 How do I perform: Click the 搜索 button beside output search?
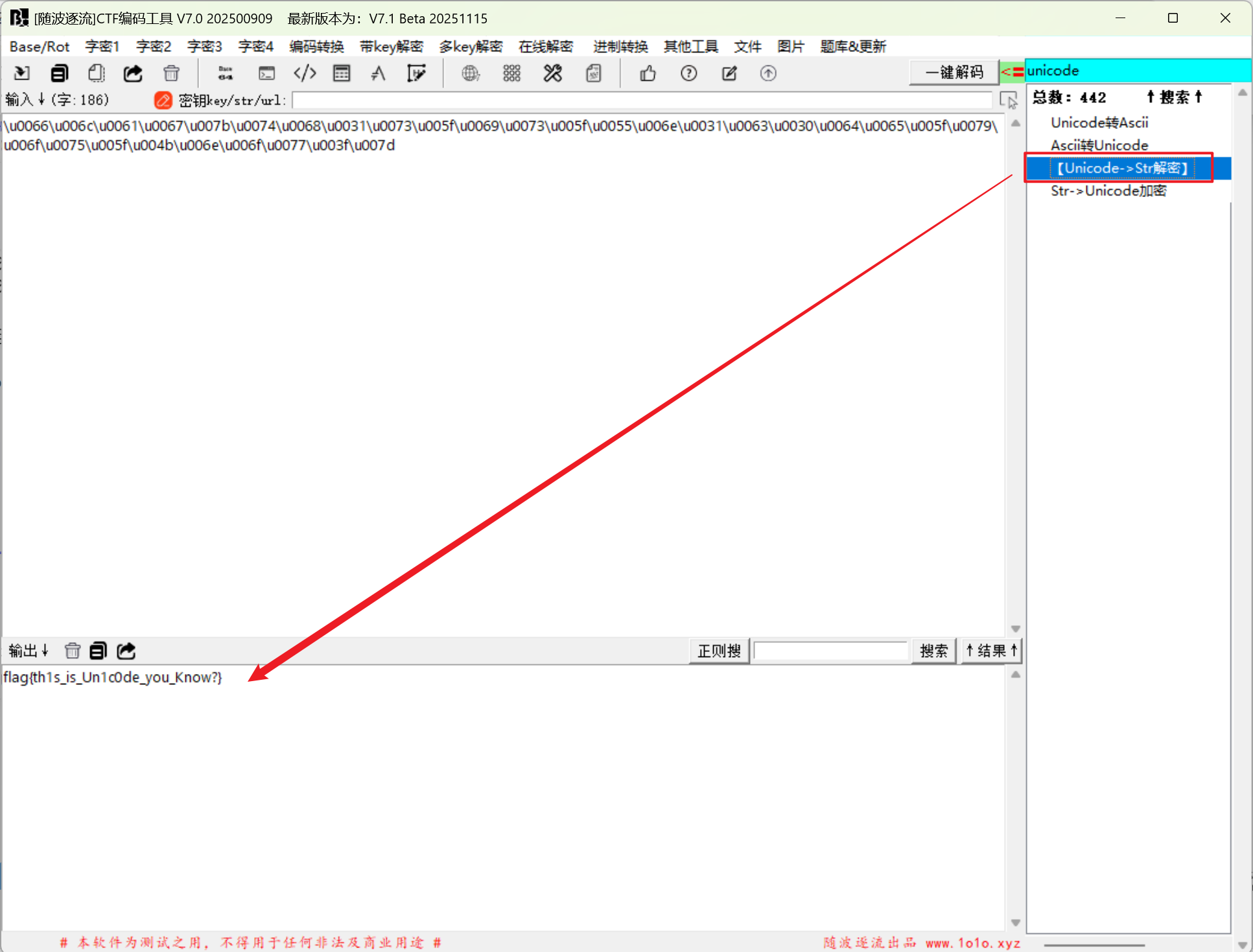pyautogui.click(x=933, y=650)
